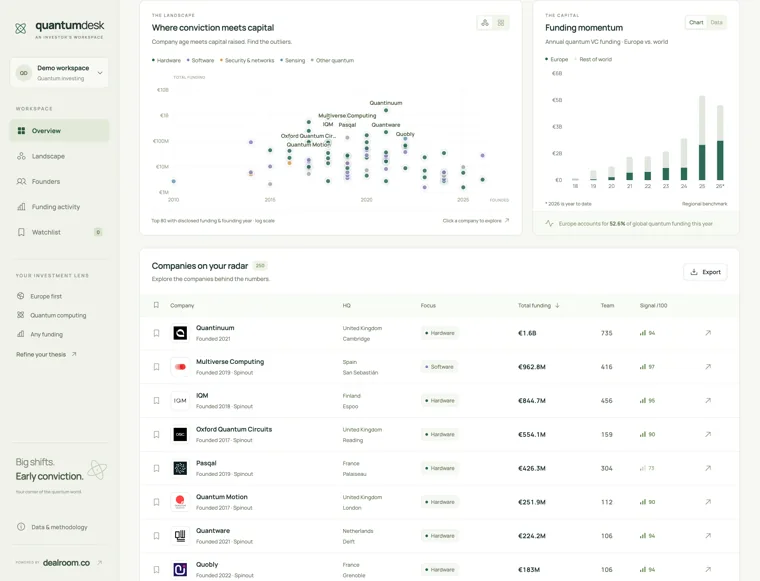Open the Founders page

pyautogui.click(x=59, y=181)
